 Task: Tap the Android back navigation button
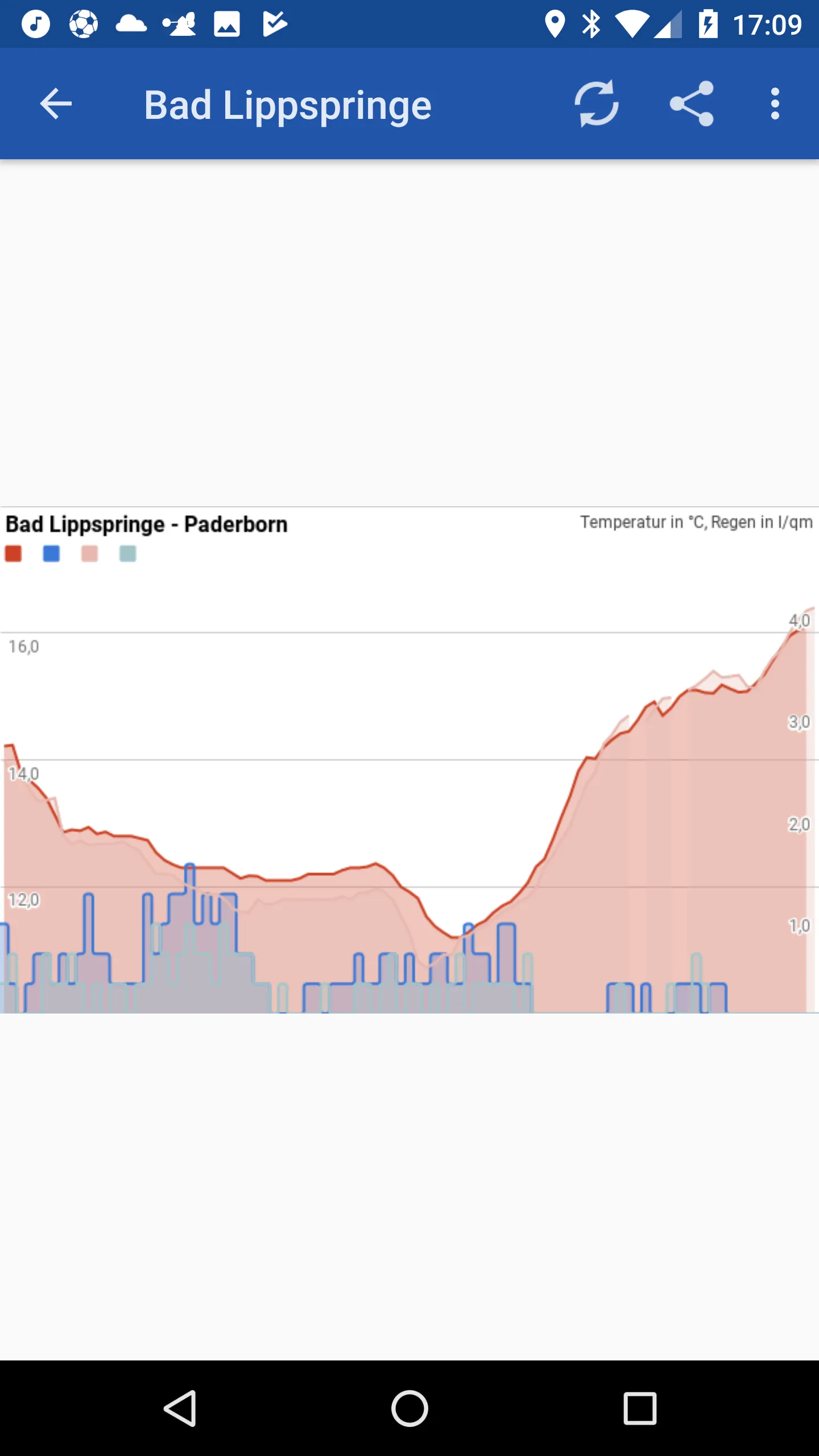[180, 1408]
